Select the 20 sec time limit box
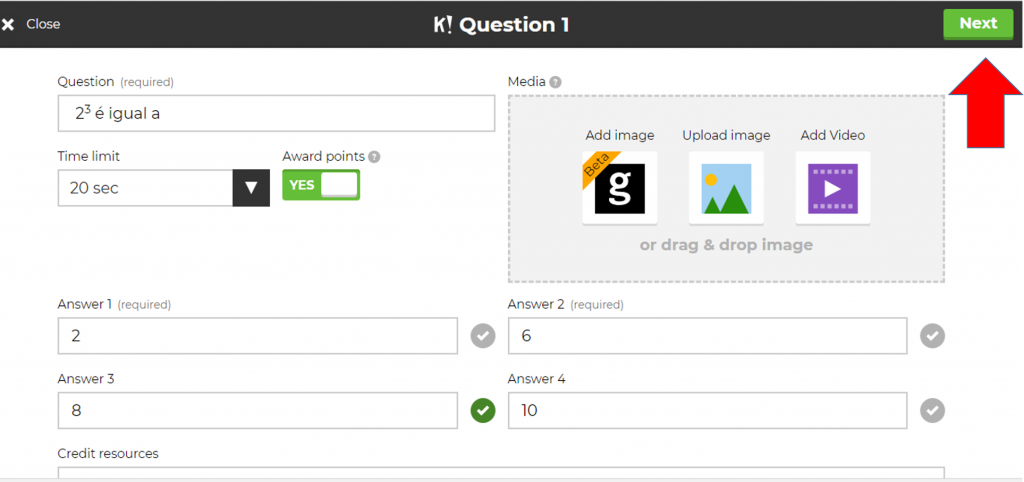Screen dimensions: 1024x482 tap(145, 188)
